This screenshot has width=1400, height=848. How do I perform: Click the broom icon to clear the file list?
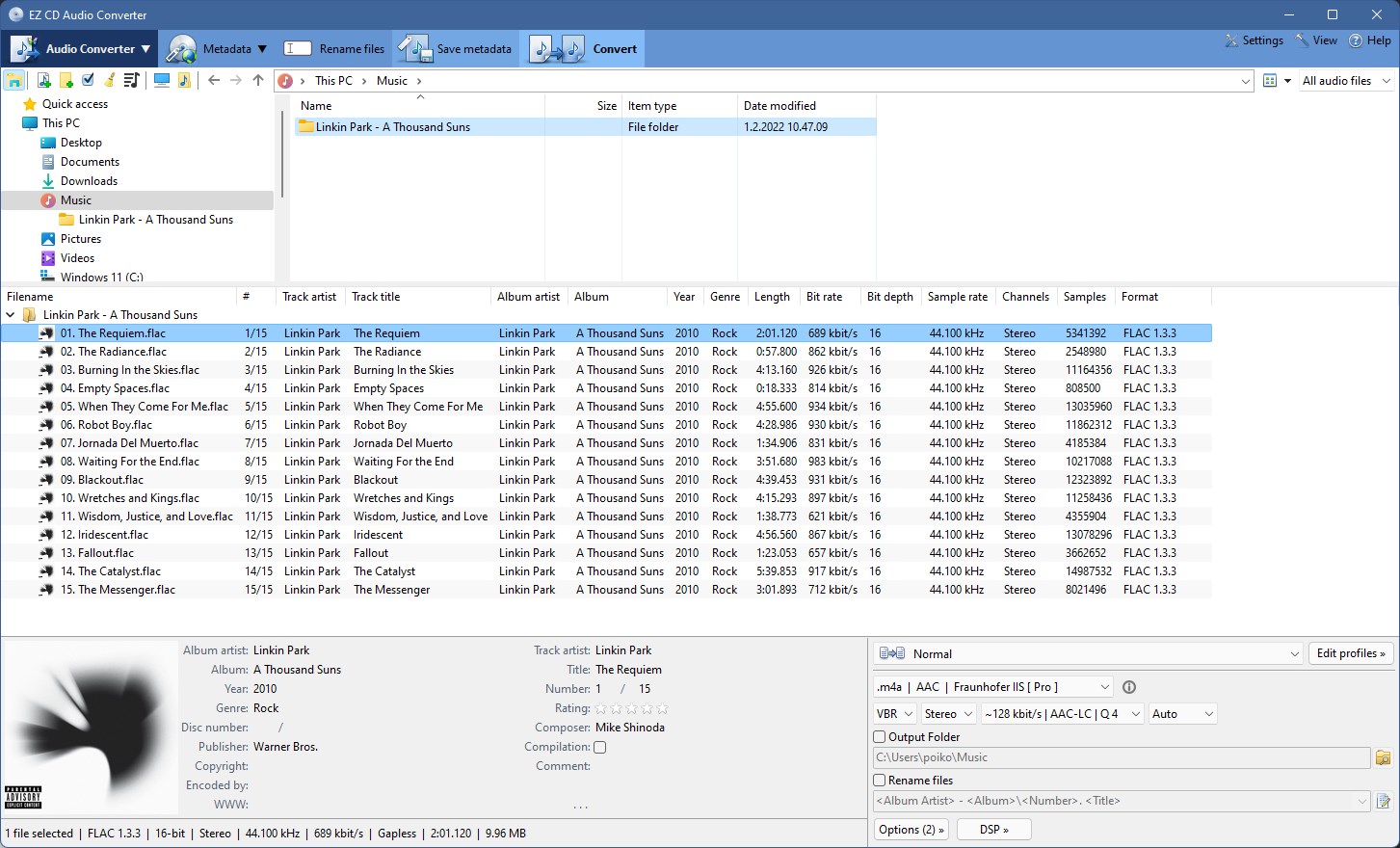pyautogui.click(x=108, y=80)
